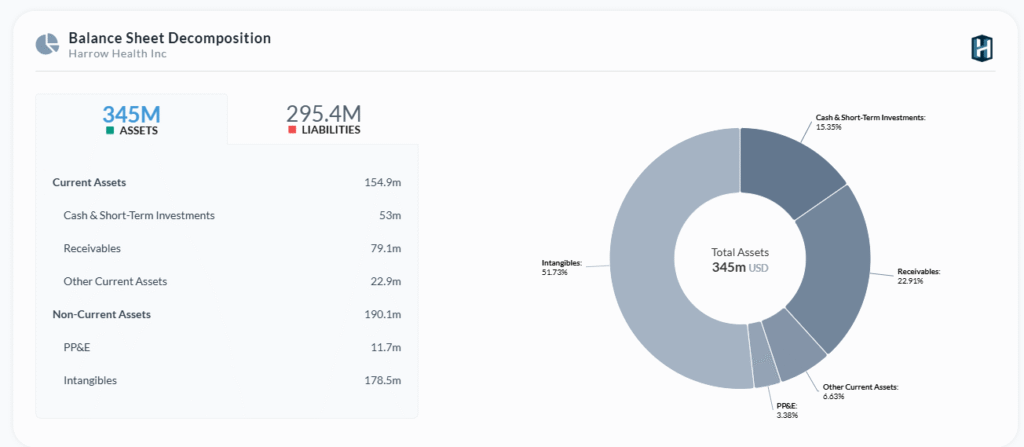This screenshot has width=1024, height=447.
Task: Open the Harrow Health Inc subtitle link
Action: pos(117,54)
